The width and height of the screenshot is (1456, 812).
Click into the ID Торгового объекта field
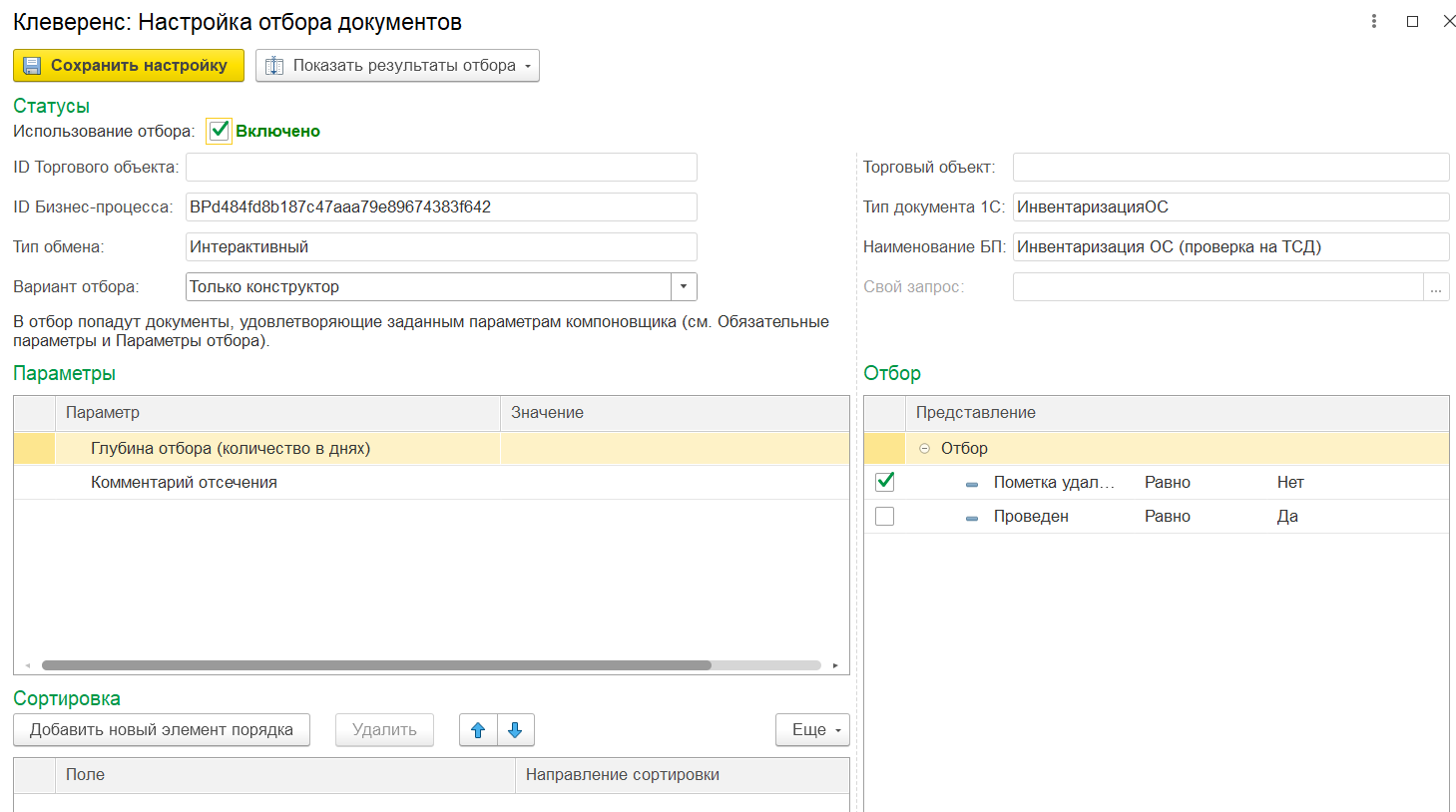point(441,168)
